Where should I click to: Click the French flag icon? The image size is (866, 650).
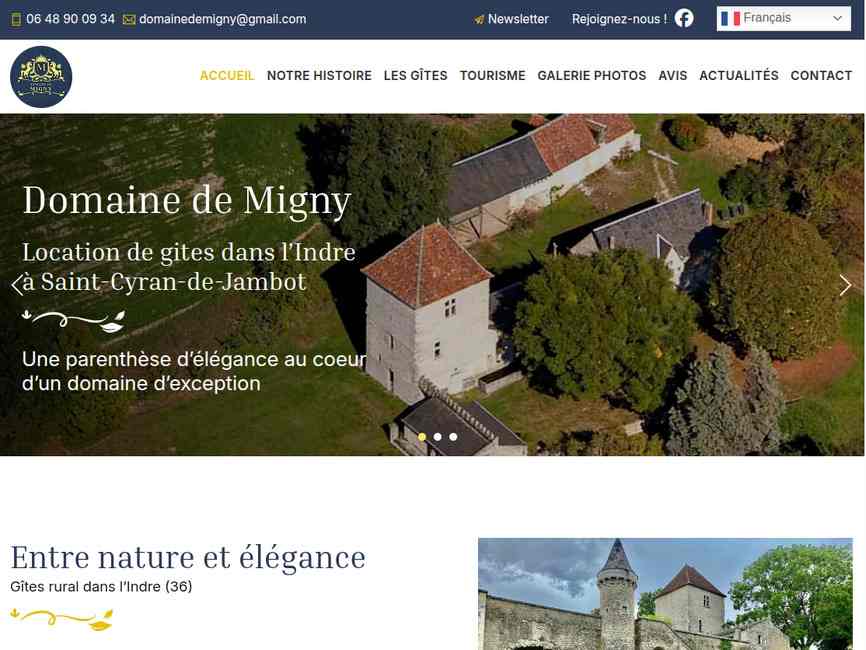(730, 18)
